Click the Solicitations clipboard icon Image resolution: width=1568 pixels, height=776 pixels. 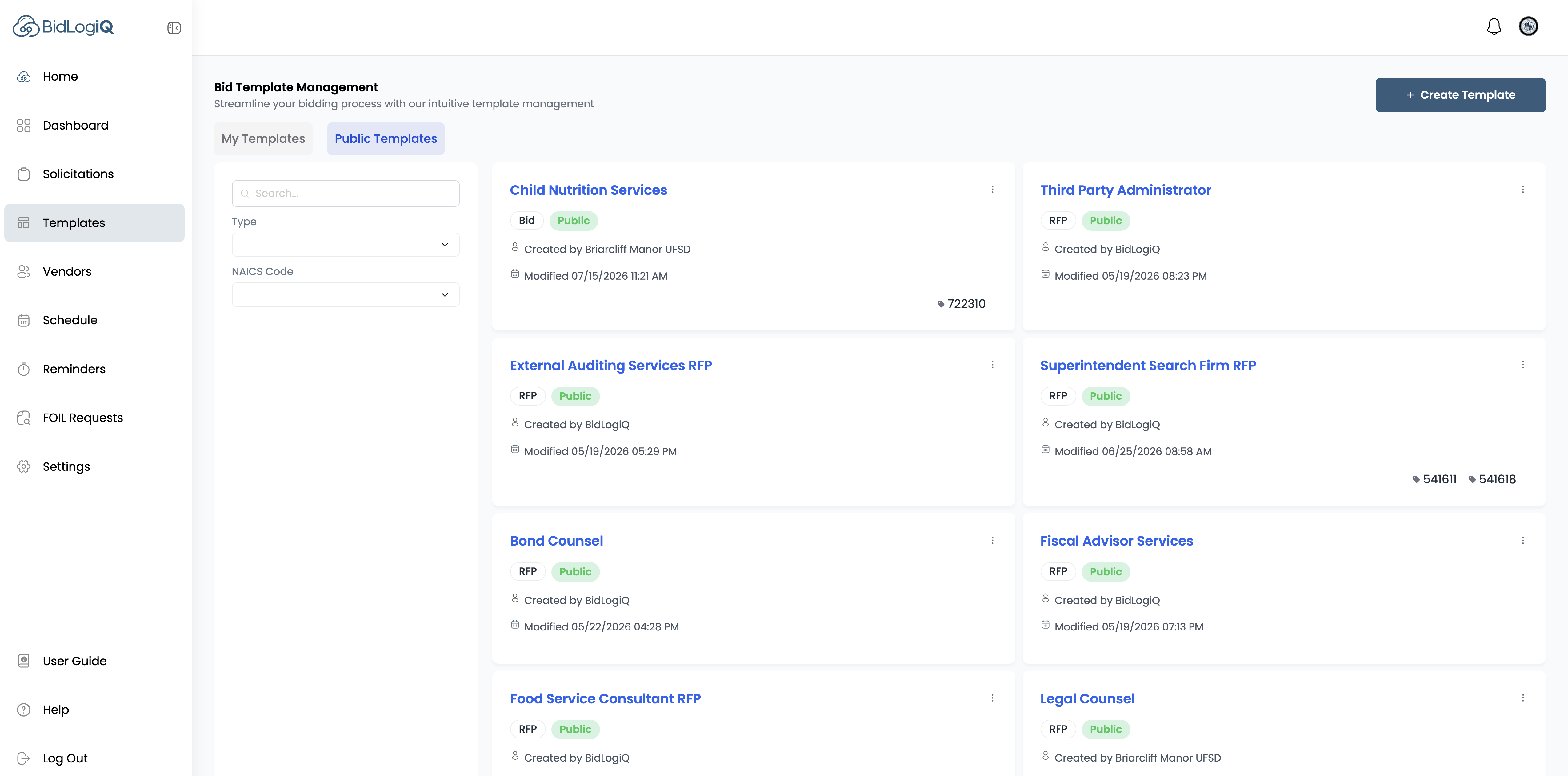[x=24, y=174]
